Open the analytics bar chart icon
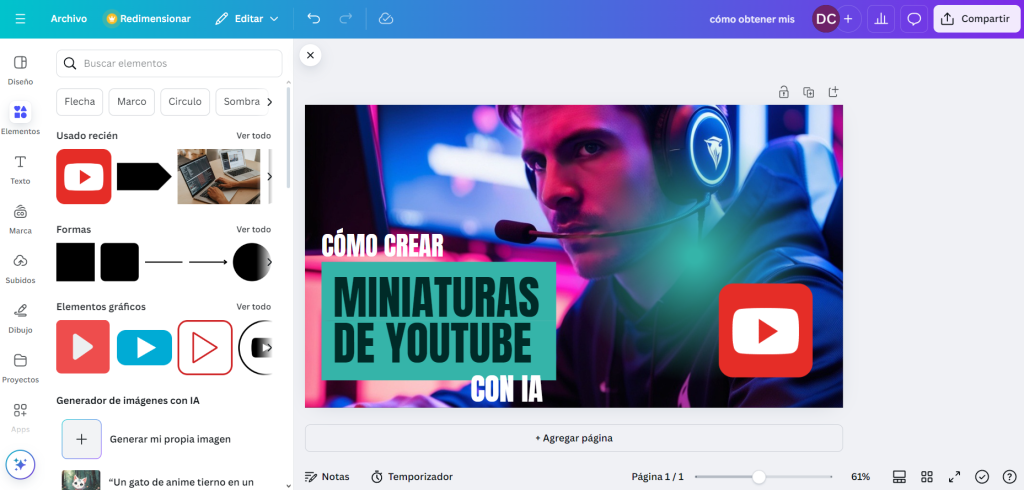Image resolution: width=1024 pixels, height=490 pixels. [x=881, y=19]
